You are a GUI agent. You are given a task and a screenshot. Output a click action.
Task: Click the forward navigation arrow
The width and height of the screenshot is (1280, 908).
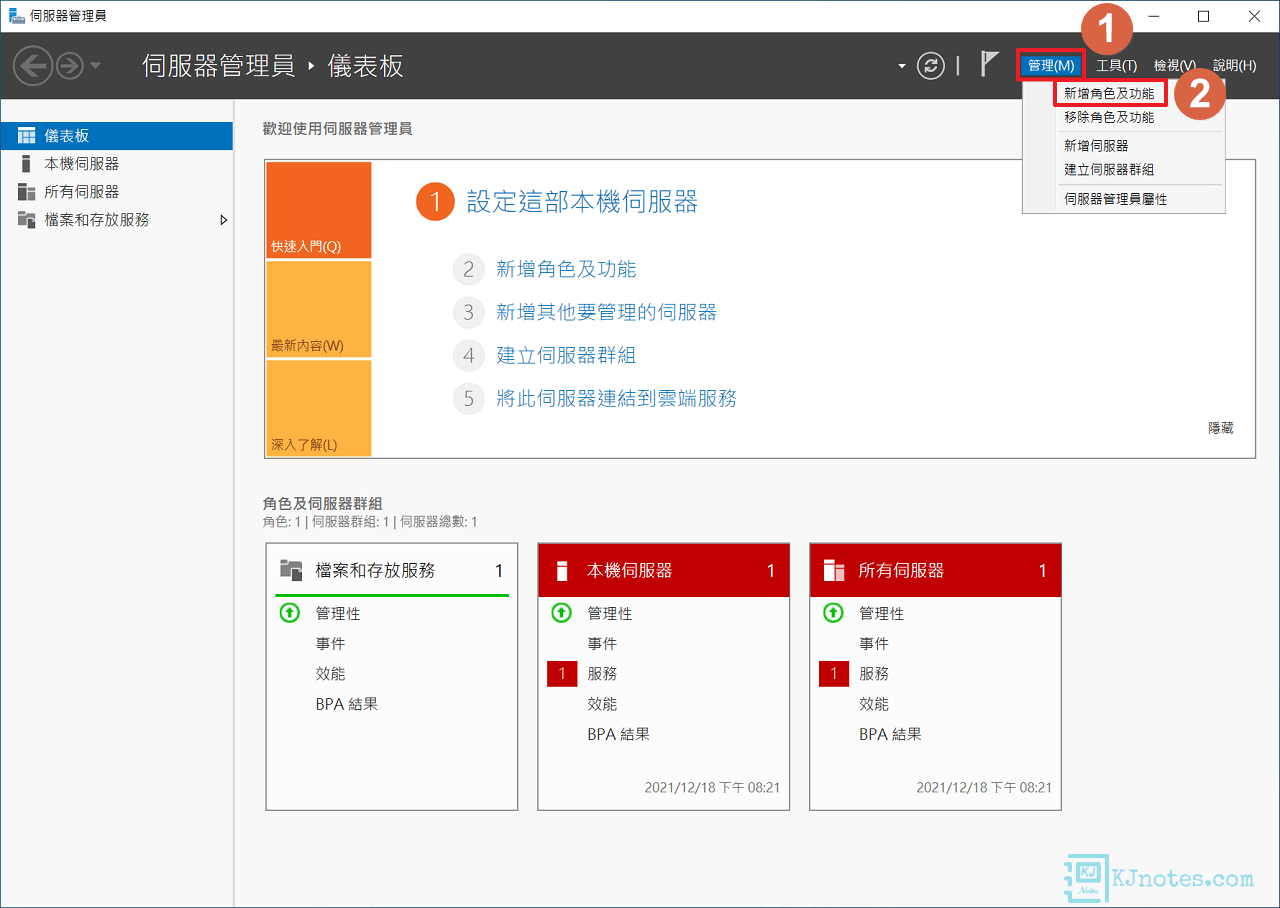pyautogui.click(x=70, y=66)
